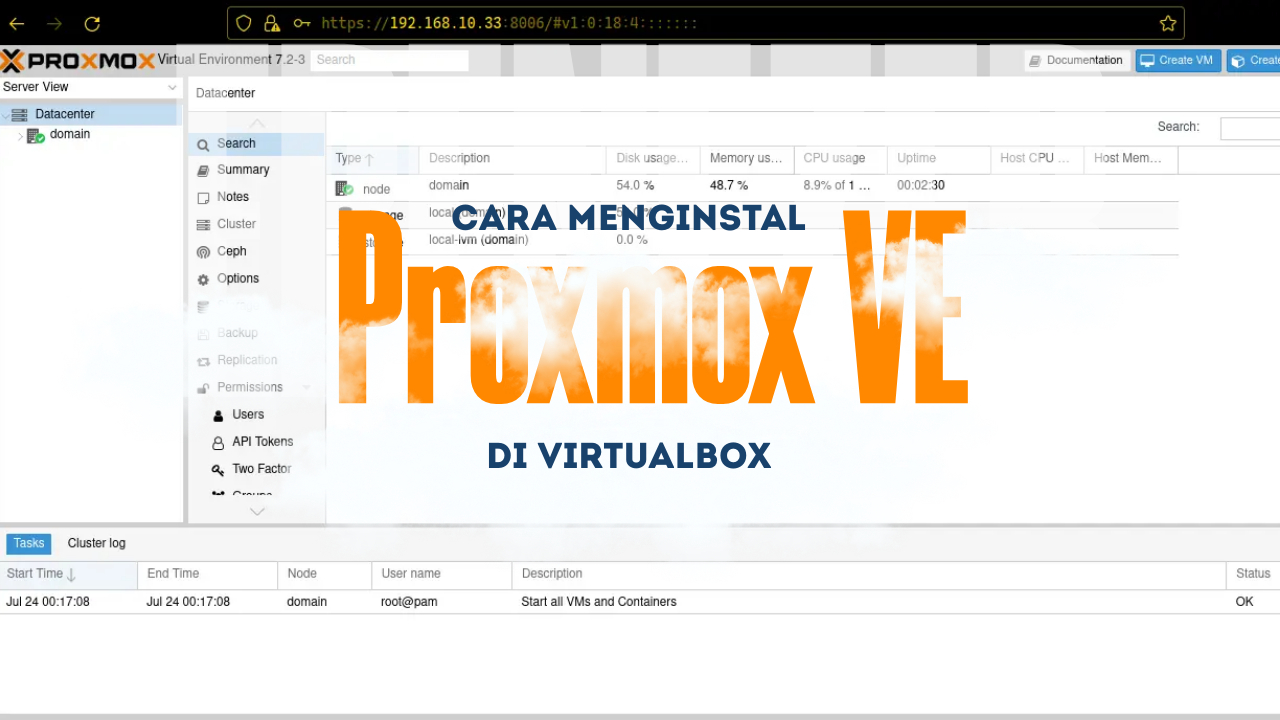The height and width of the screenshot is (720, 1280).
Task: Open the Ceph menu item
Action: [x=256, y=252]
